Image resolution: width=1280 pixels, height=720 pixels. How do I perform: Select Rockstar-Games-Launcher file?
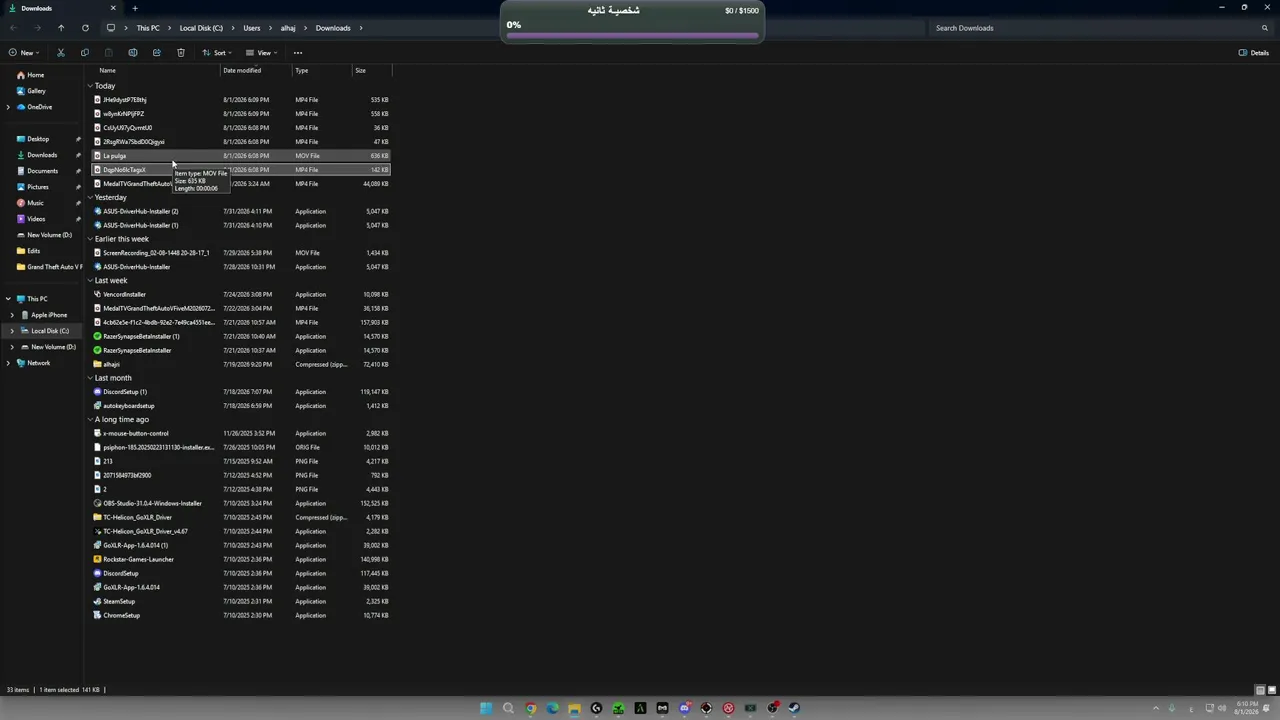(x=240, y=559)
